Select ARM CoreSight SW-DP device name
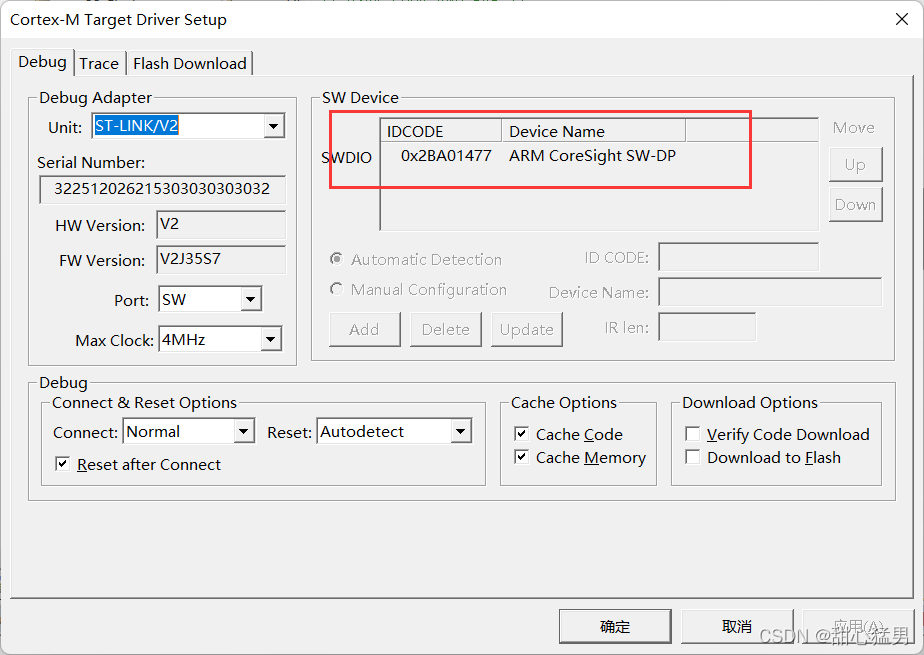Screen dimensions: 924x655 [592, 156]
